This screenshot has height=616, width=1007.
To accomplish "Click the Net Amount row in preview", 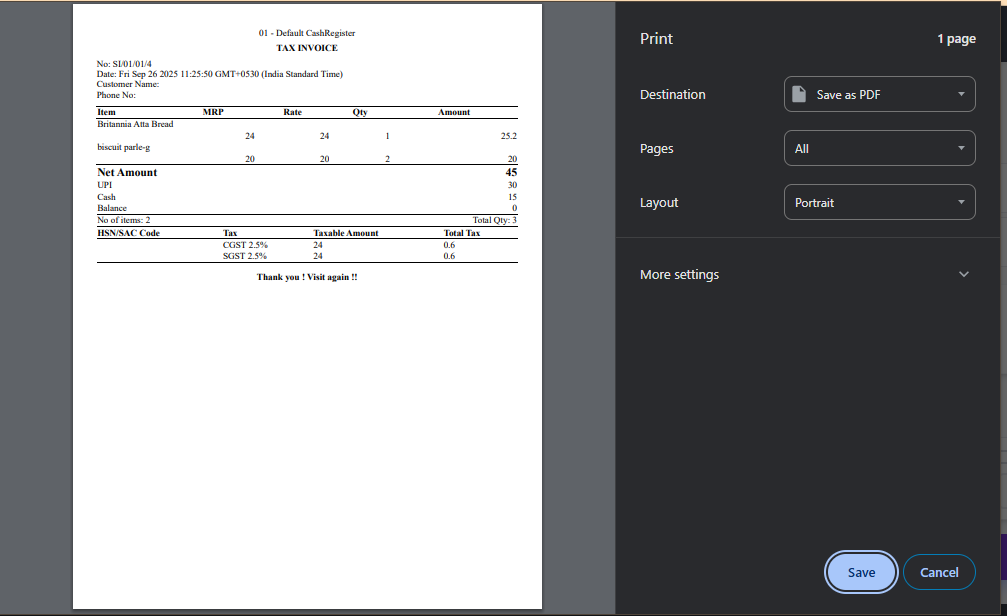I will point(127,173).
